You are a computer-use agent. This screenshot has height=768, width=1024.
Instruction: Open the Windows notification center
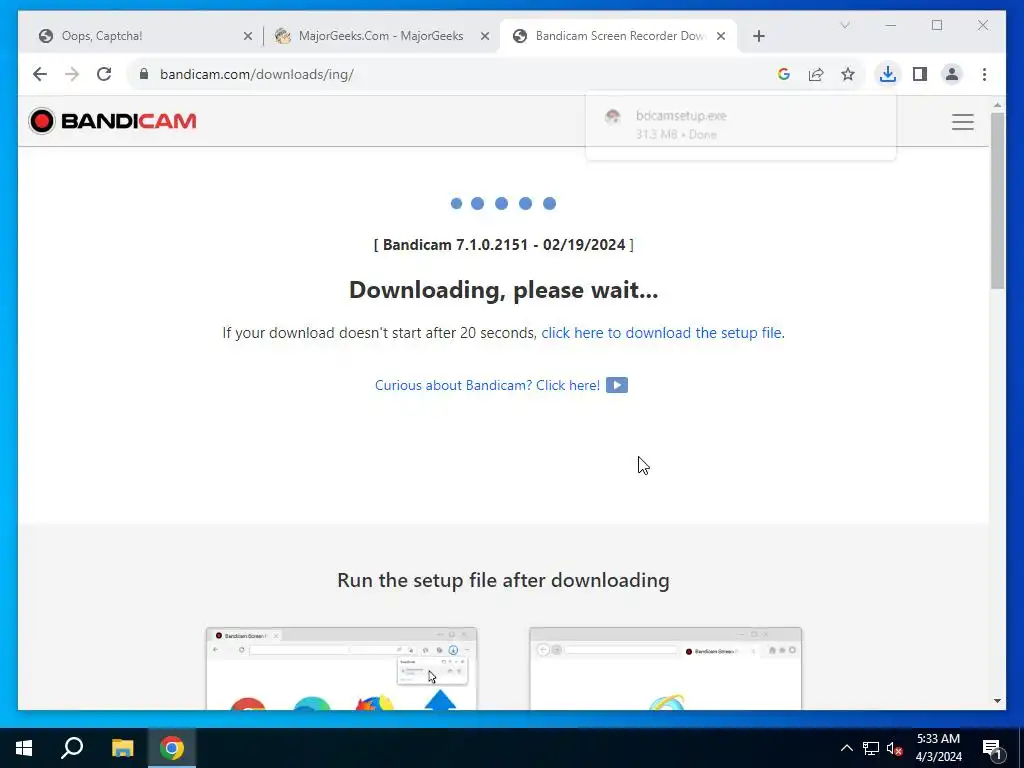click(x=993, y=748)
